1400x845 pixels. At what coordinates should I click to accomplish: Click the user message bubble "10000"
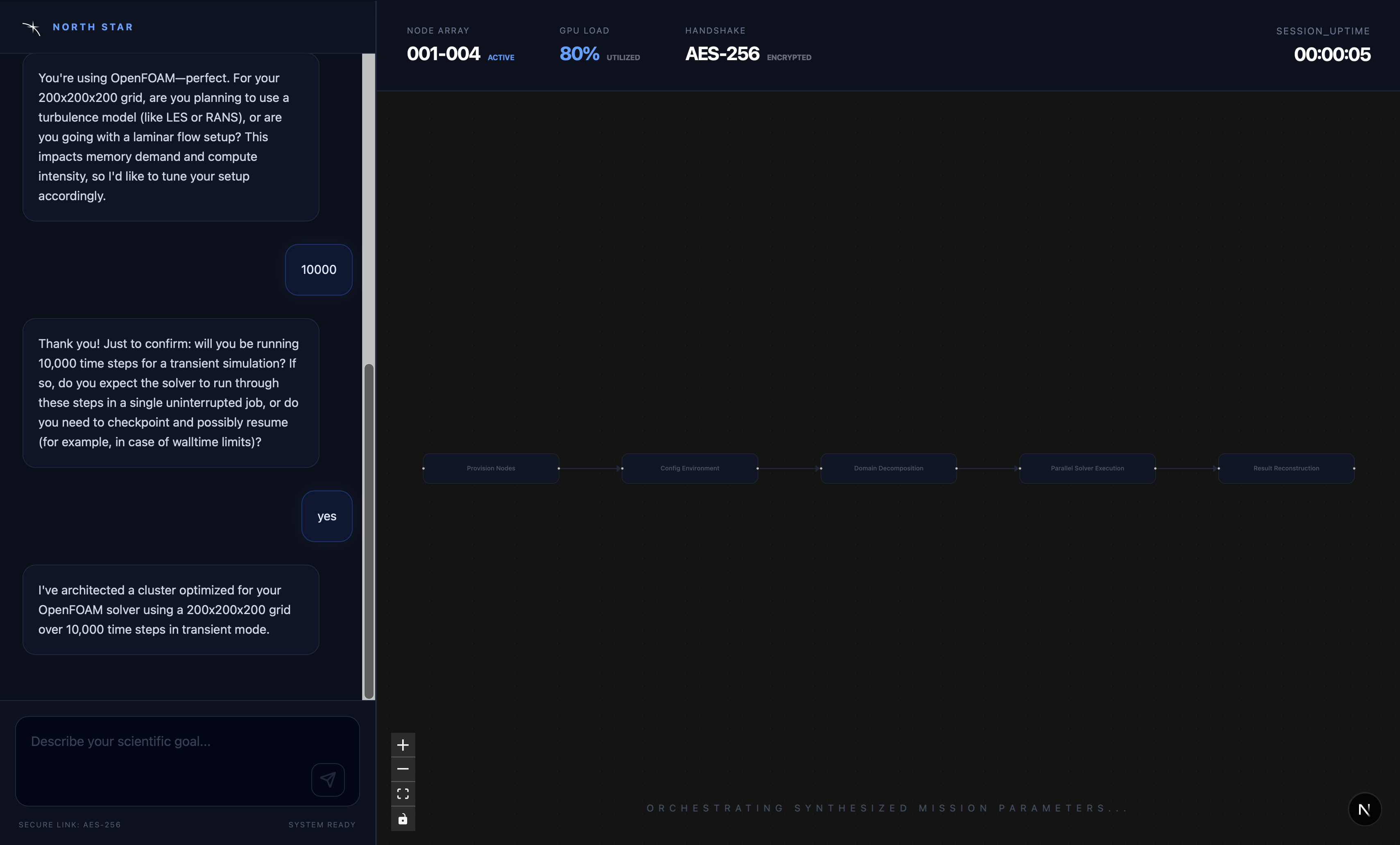point(318,270)
